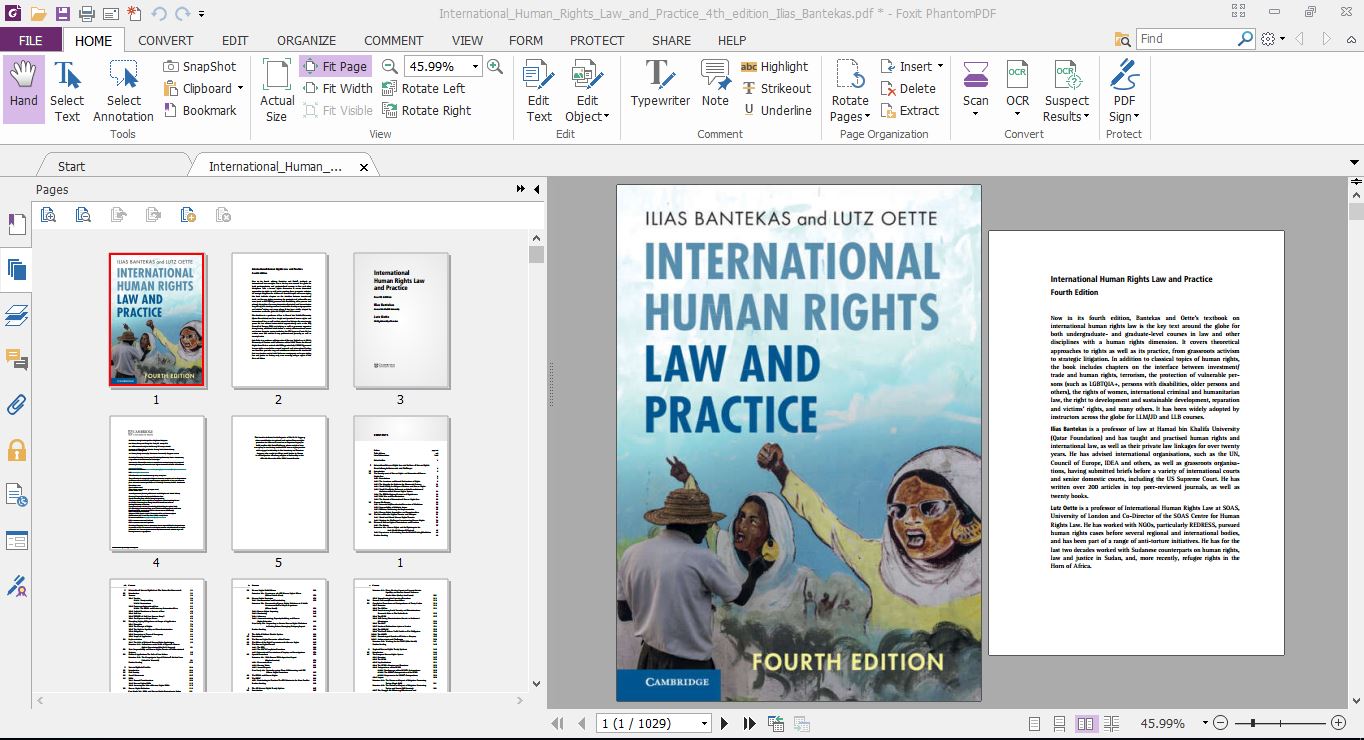Rotate the view right
The image size is (1364, 740).
(427, 110)
